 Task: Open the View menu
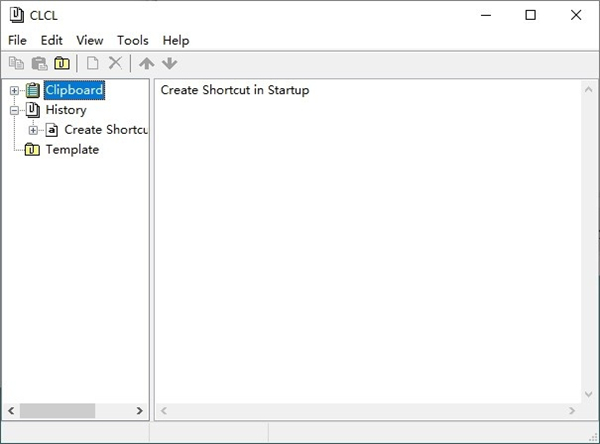pyautogui.click(x=90, y=40)
